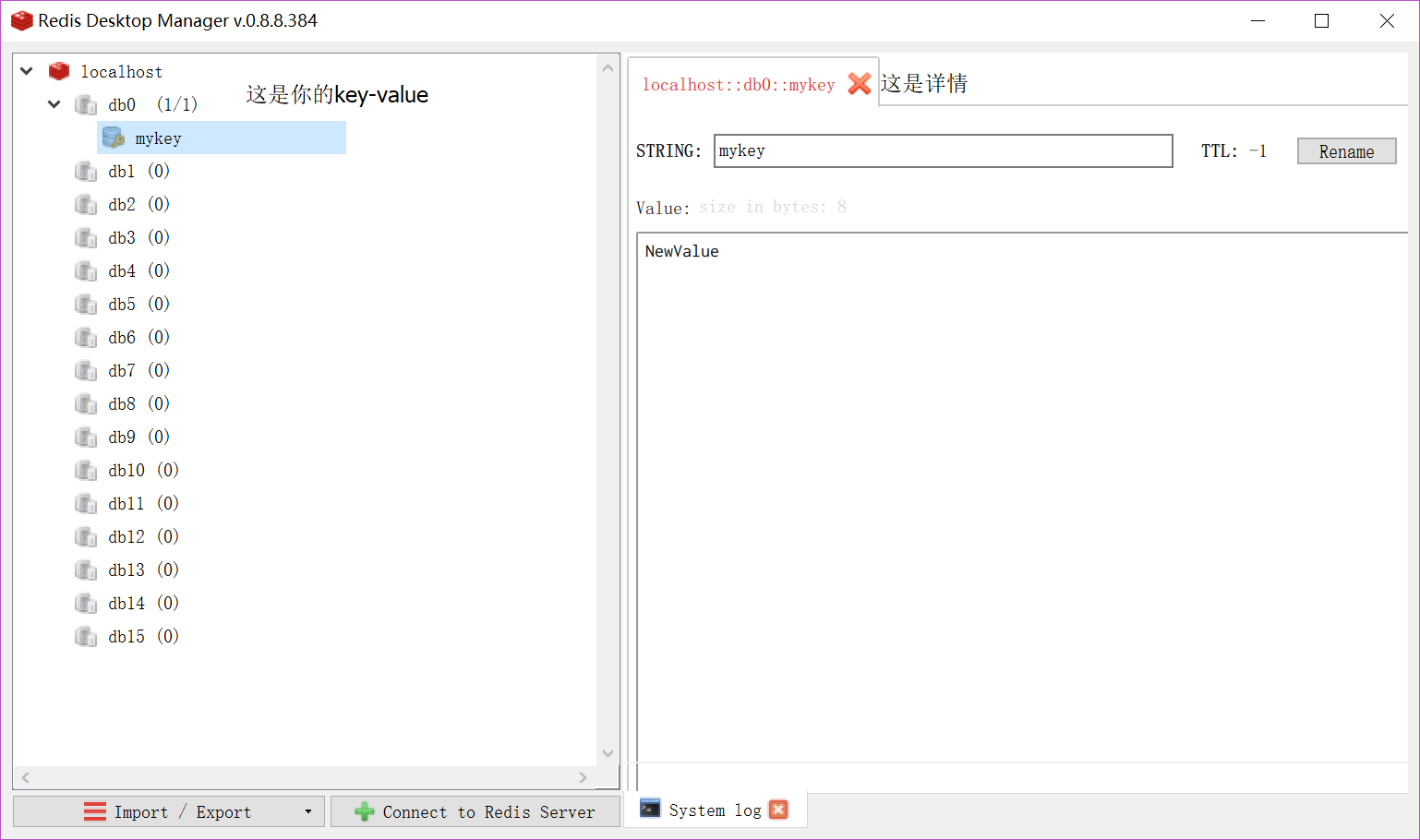
Task: Open the System log tab
Action: coord(715,810)
